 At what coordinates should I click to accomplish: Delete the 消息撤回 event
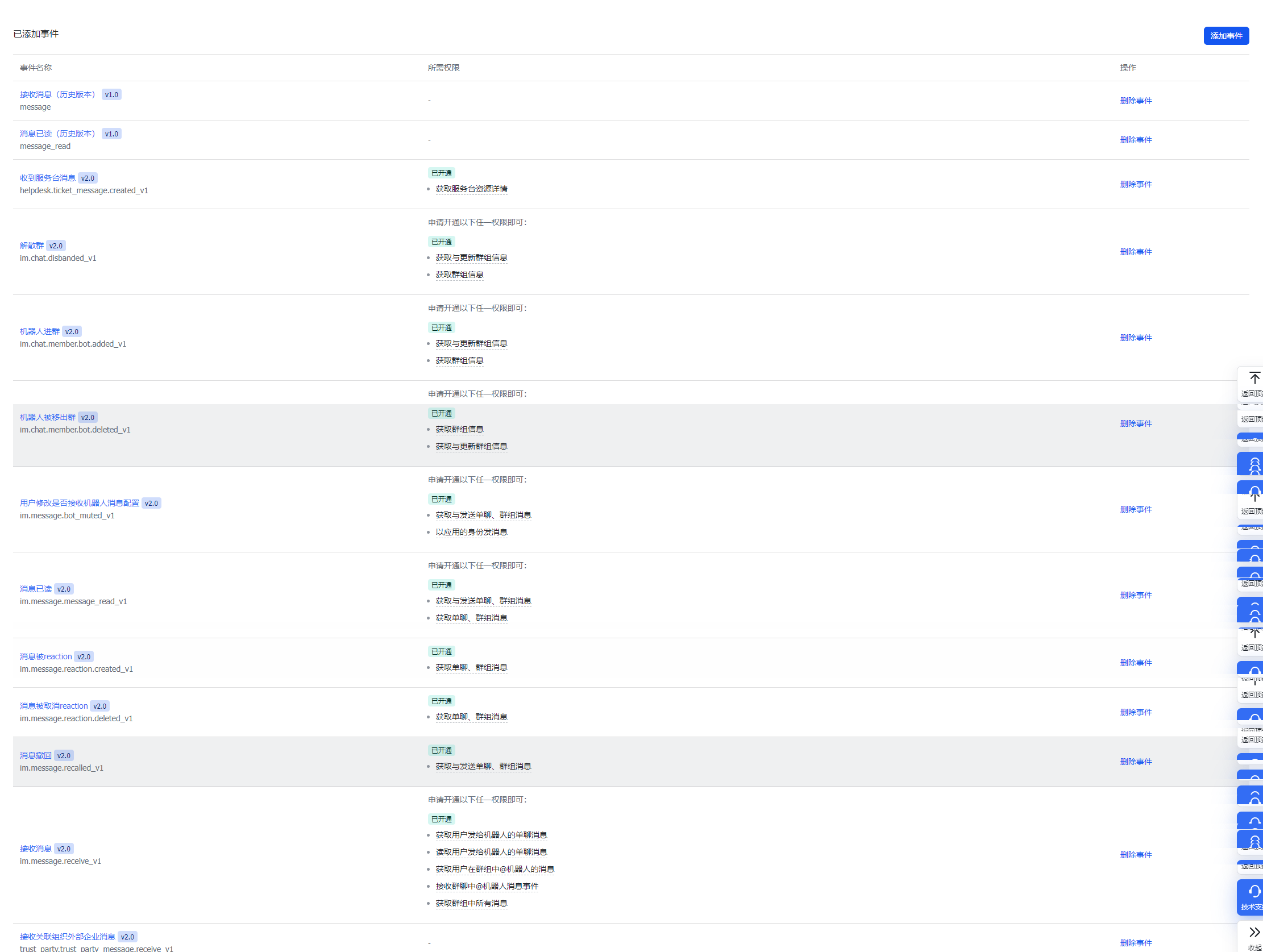pyautogui.click(x=1136, y=762)
